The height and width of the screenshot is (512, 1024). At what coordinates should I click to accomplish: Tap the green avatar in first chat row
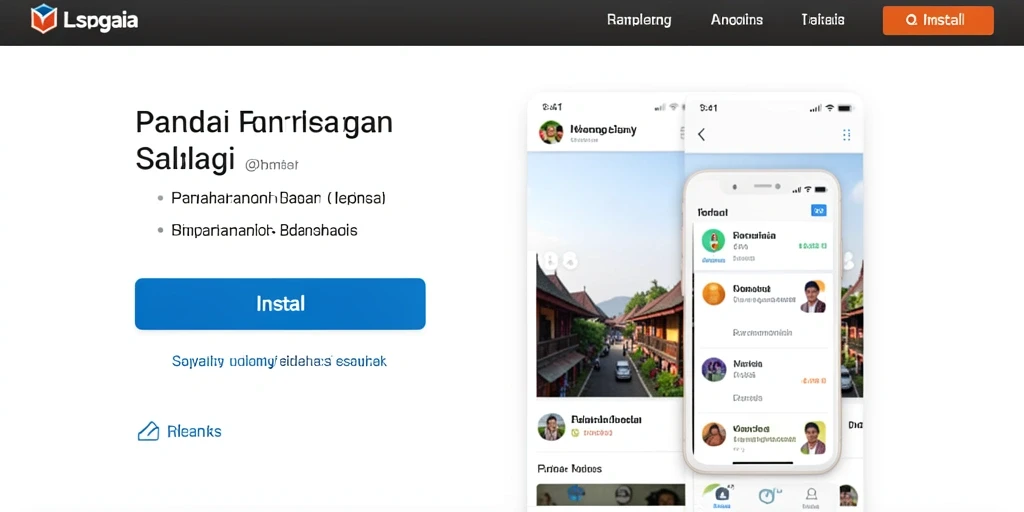coord(713,240)
